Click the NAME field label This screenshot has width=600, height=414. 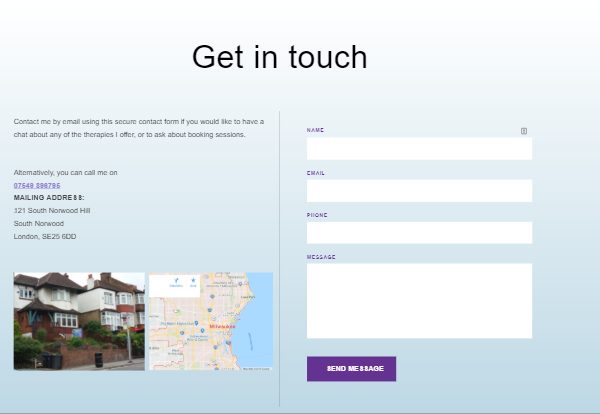coord(315,130)
